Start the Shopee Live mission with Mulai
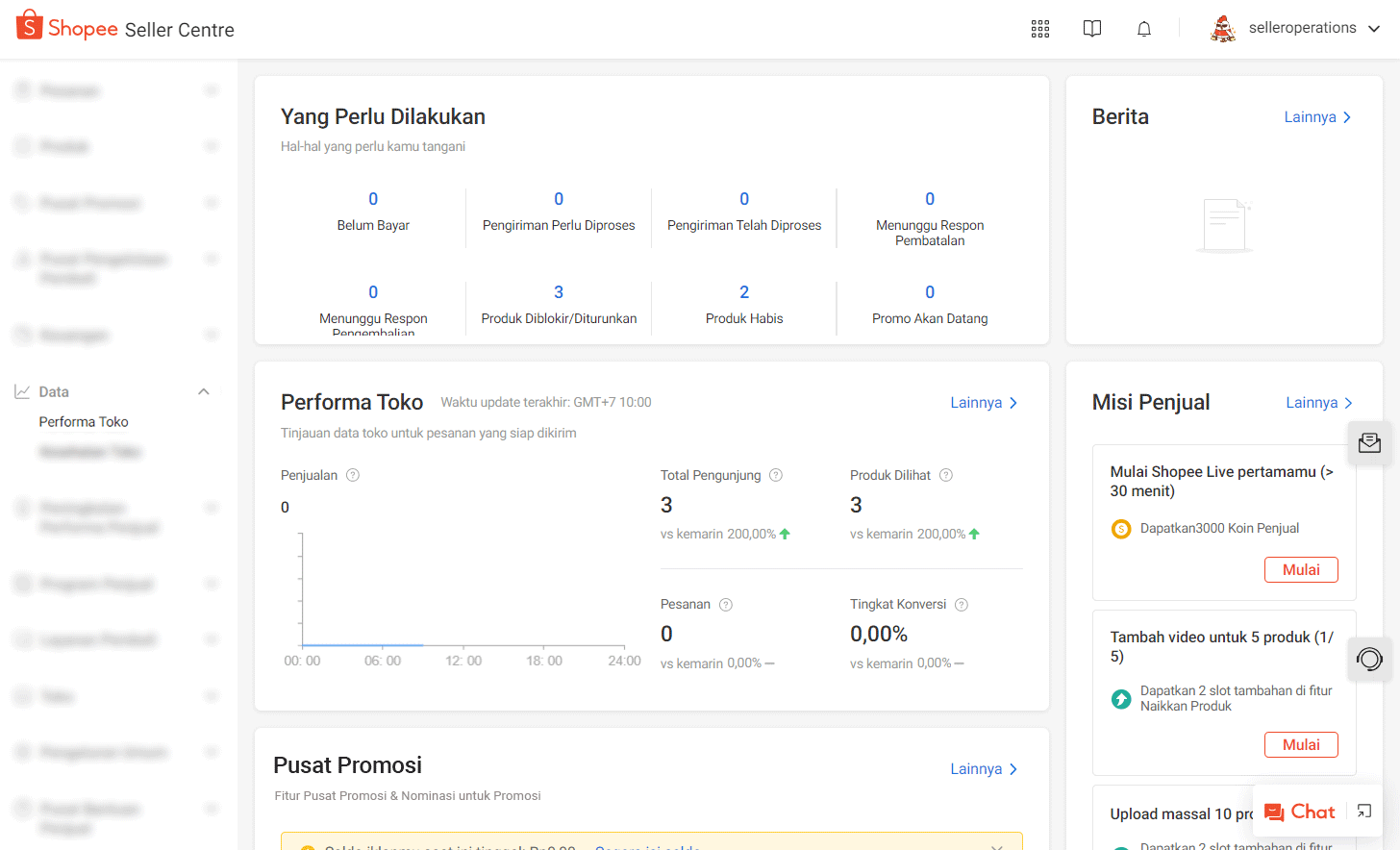 [x=1300, y=570]
